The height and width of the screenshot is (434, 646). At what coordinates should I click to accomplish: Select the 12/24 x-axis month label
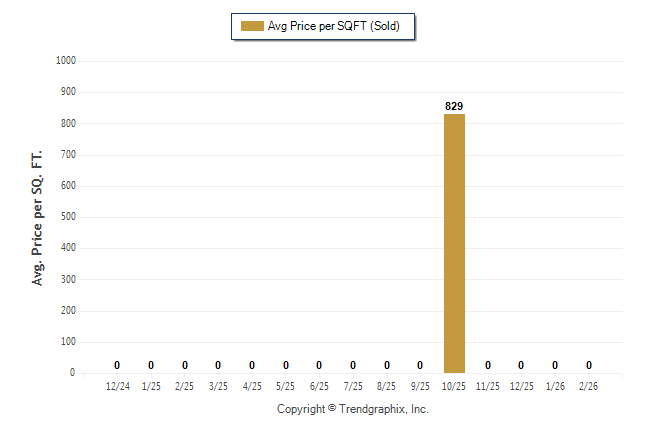point(117,385)
